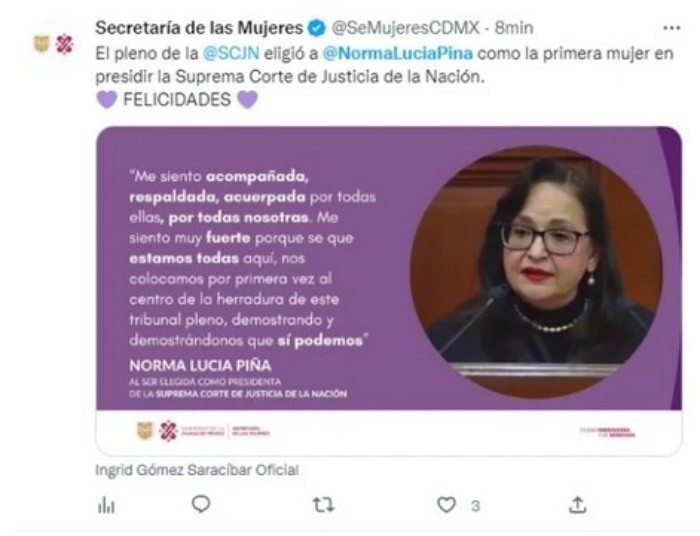Open the Secretaría de las Mujeres profile name

click(x=199, y=28)
